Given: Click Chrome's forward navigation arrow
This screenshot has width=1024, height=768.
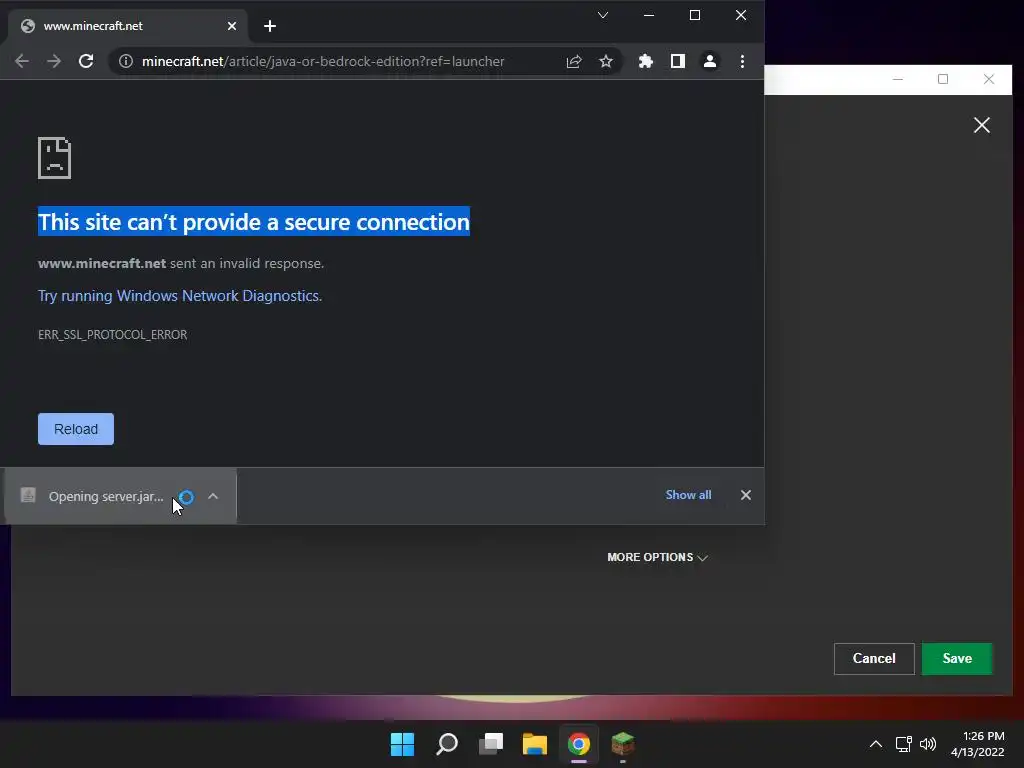Looking at the screenshot, I should pyautogui.click(x=54, y=61).
